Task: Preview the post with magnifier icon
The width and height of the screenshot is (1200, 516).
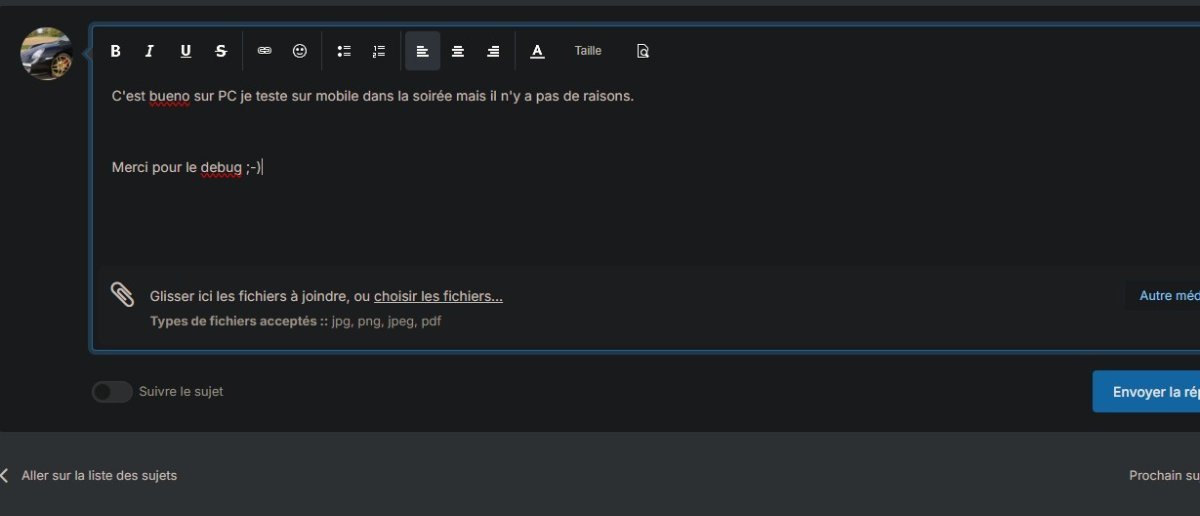Action: tap(643, 51)
